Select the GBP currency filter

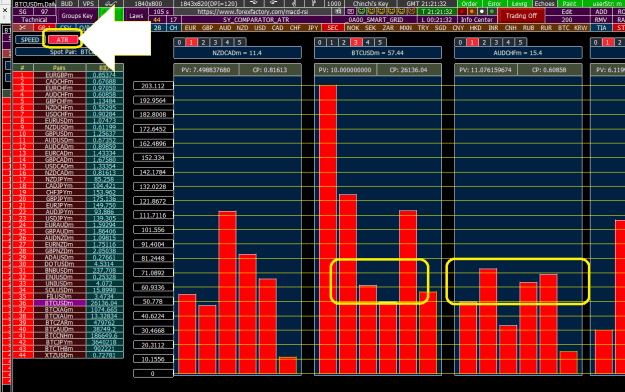(207, 28)
